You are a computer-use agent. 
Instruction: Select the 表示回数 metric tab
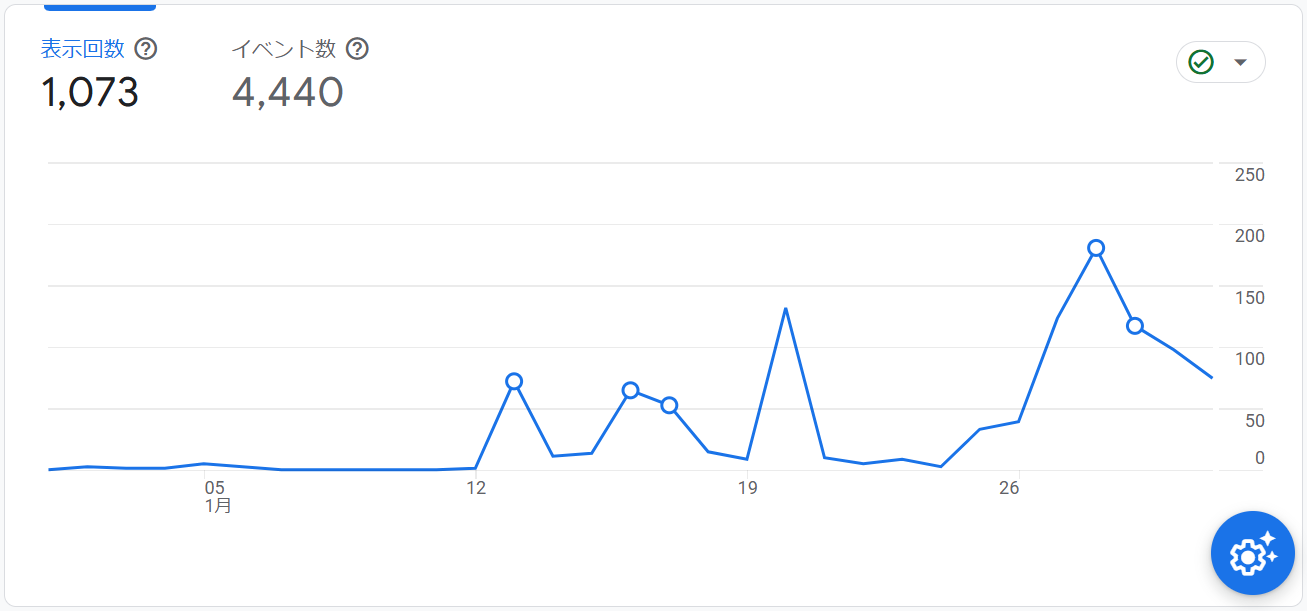[x=82, y=49]
